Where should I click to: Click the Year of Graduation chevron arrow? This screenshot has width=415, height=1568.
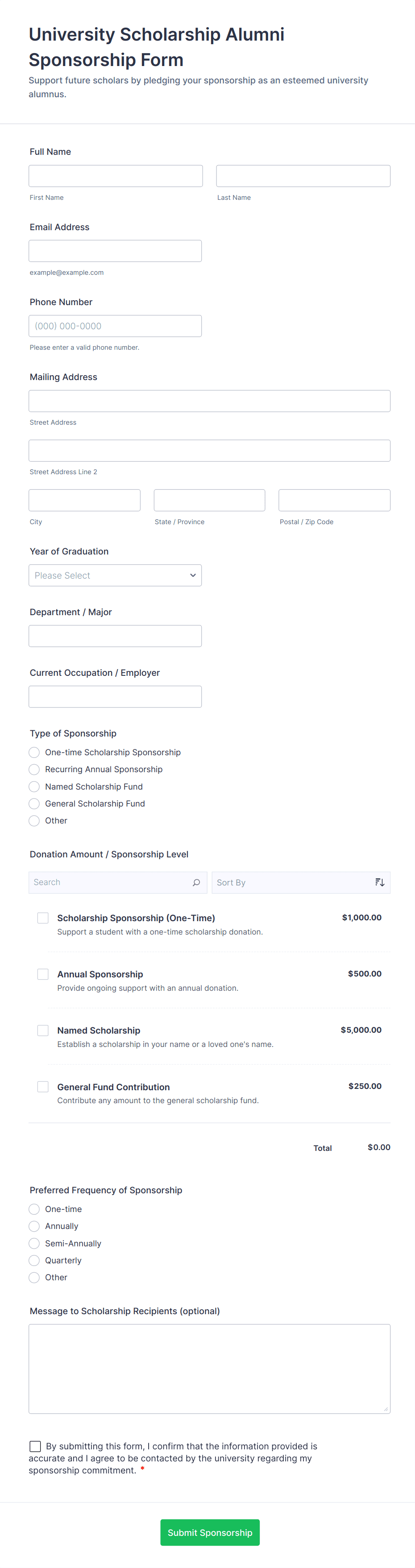[x=193, y=575]
